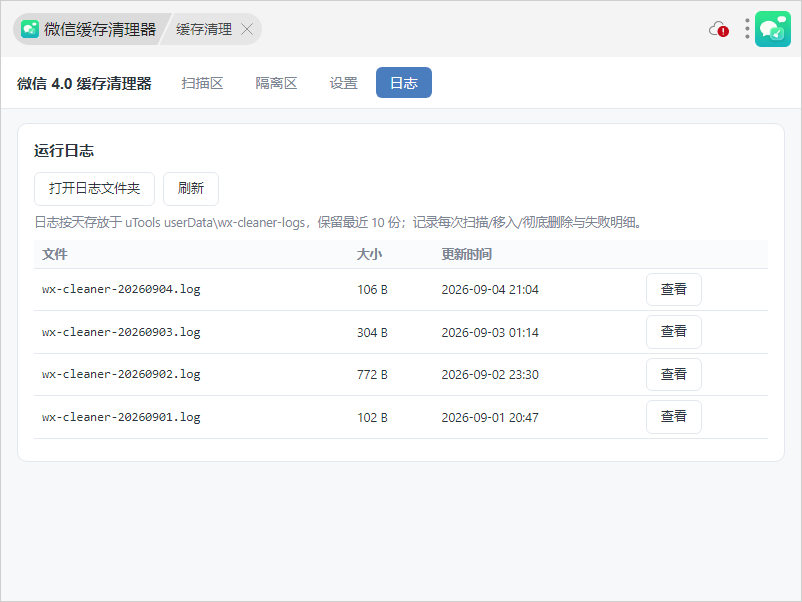This screenshot has height=602, width=802.
Task: Click the WeChat cleaner icon in the title pill
Action: click(30, 29)
